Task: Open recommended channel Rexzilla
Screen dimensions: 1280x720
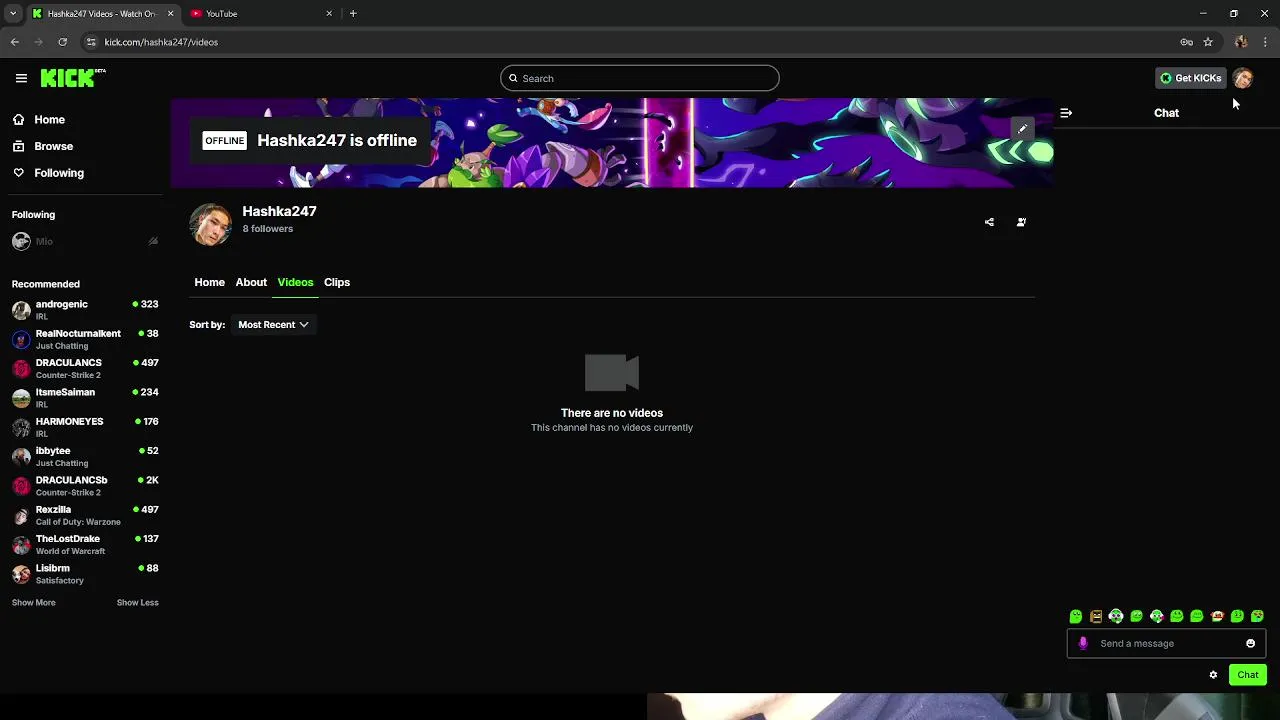Action: [85, 515]
